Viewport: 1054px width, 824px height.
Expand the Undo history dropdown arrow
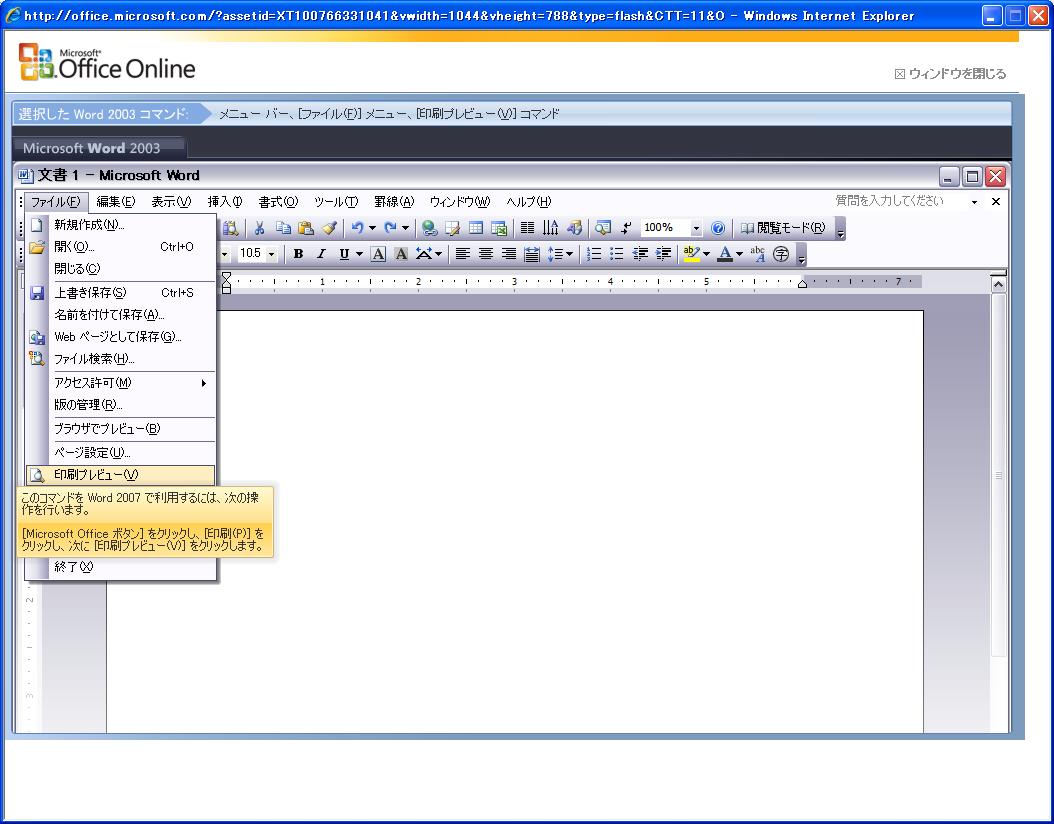tap(372, 228)
